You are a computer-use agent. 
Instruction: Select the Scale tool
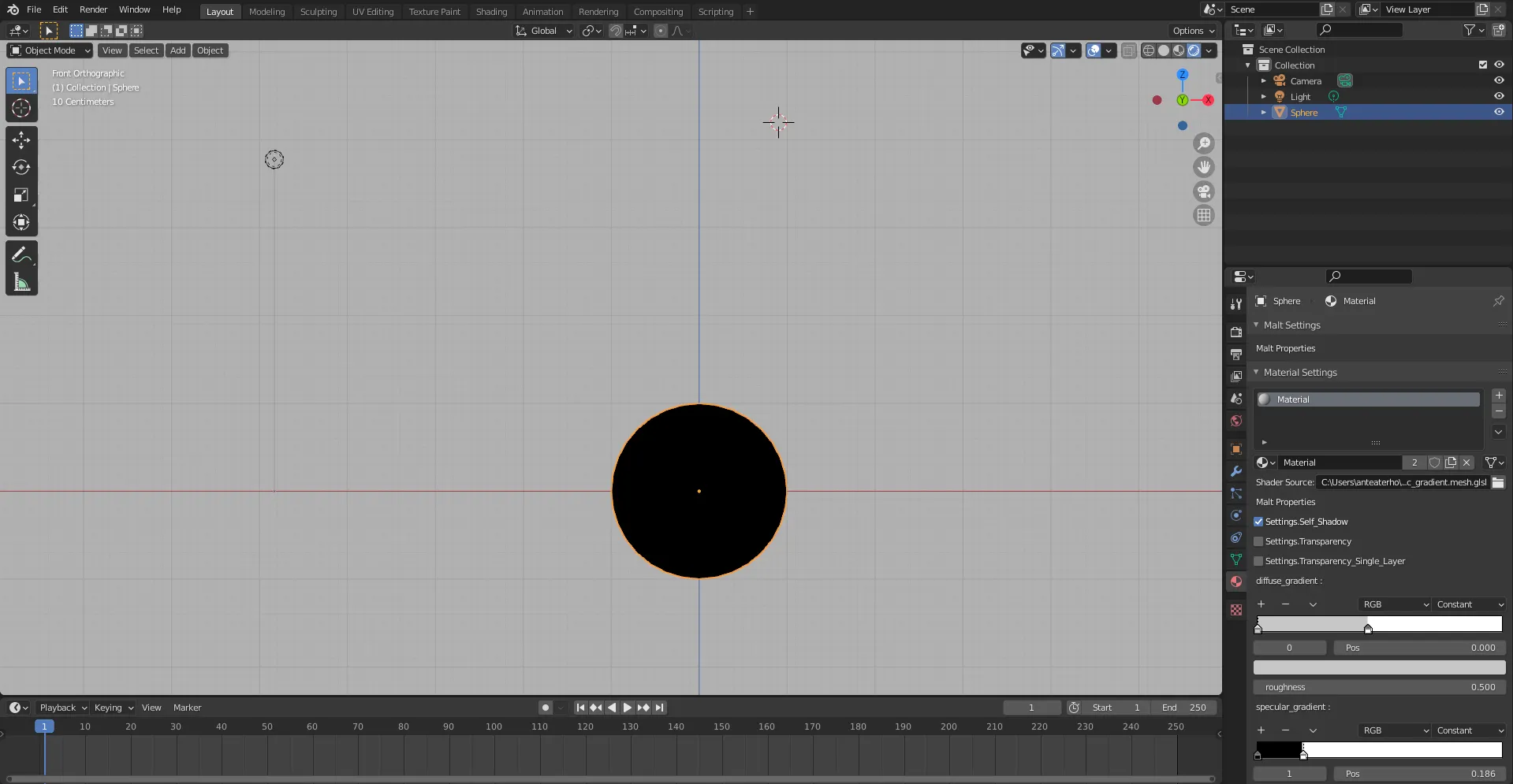[21, 195]
